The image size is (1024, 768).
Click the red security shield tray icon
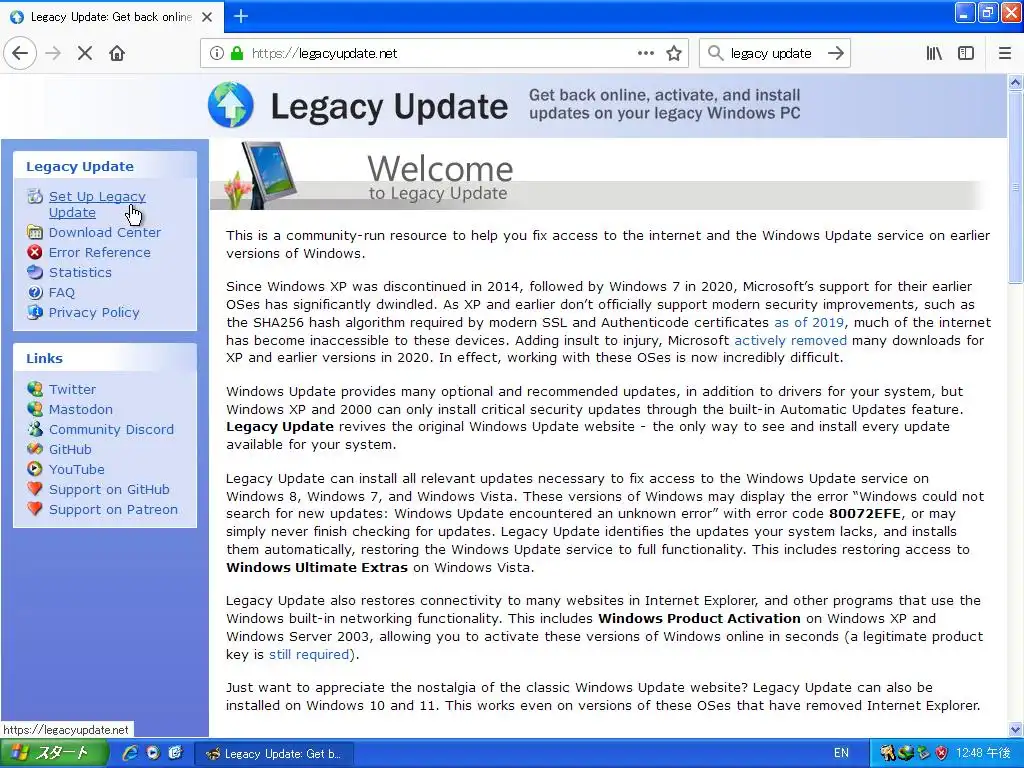click(941, 753)
